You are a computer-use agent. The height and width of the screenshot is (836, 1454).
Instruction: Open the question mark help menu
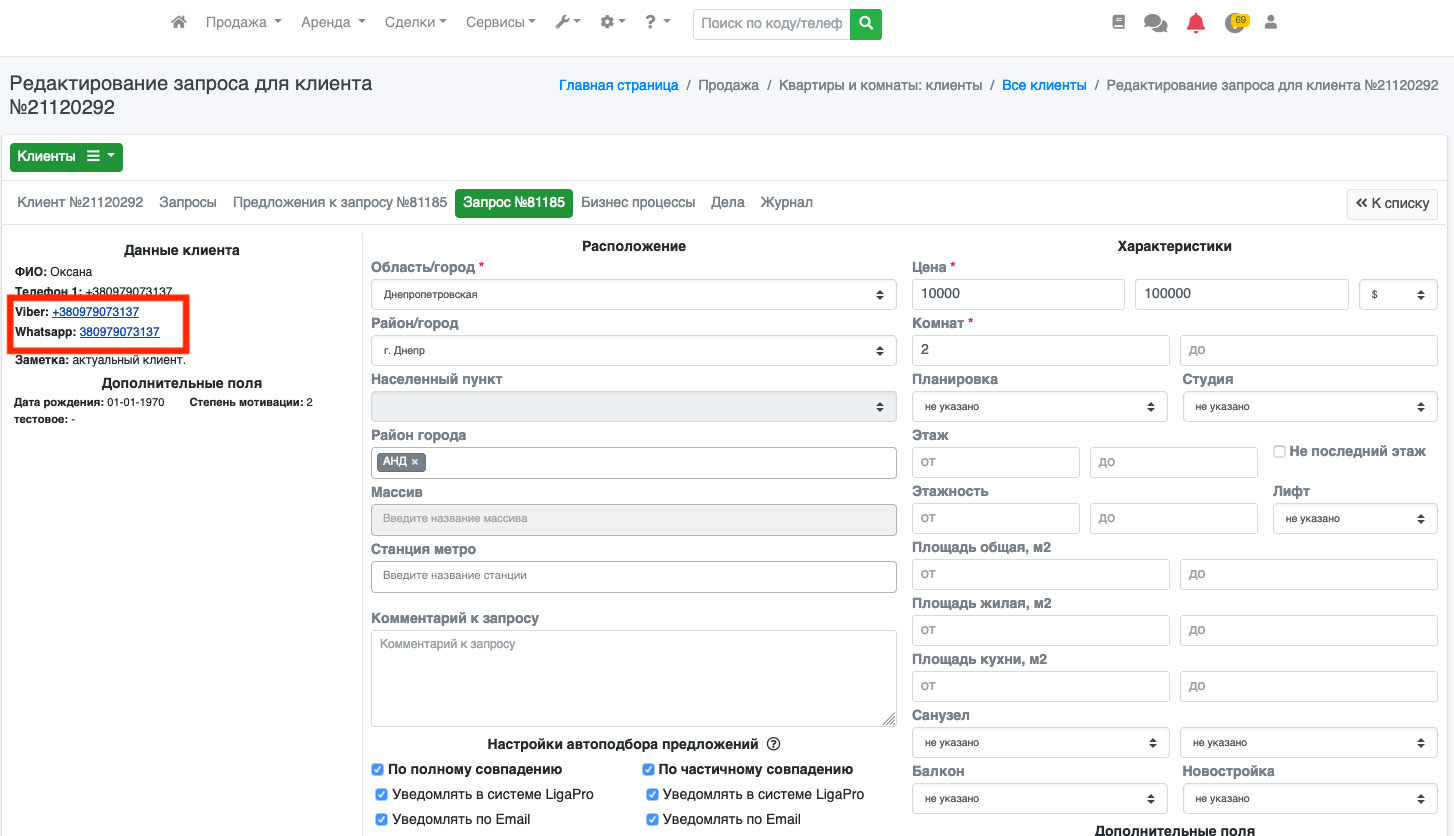tap(657, 22)
